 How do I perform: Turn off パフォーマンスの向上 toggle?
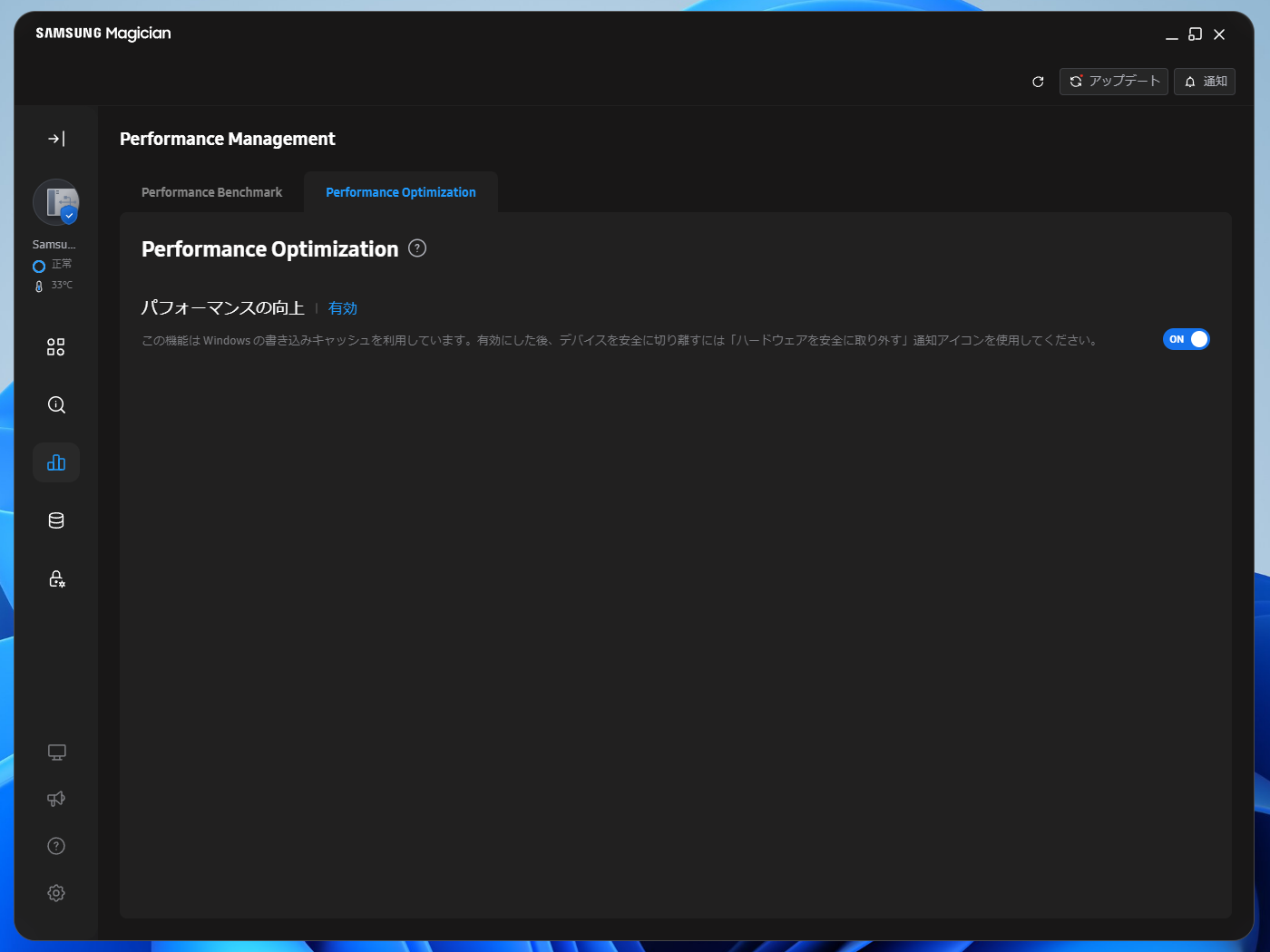click(1187, 339)
